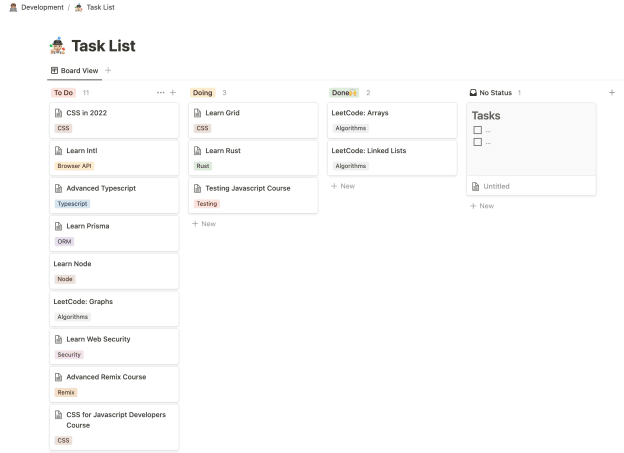
Task: Click the Typescript tag
Action: click(72, 204)
